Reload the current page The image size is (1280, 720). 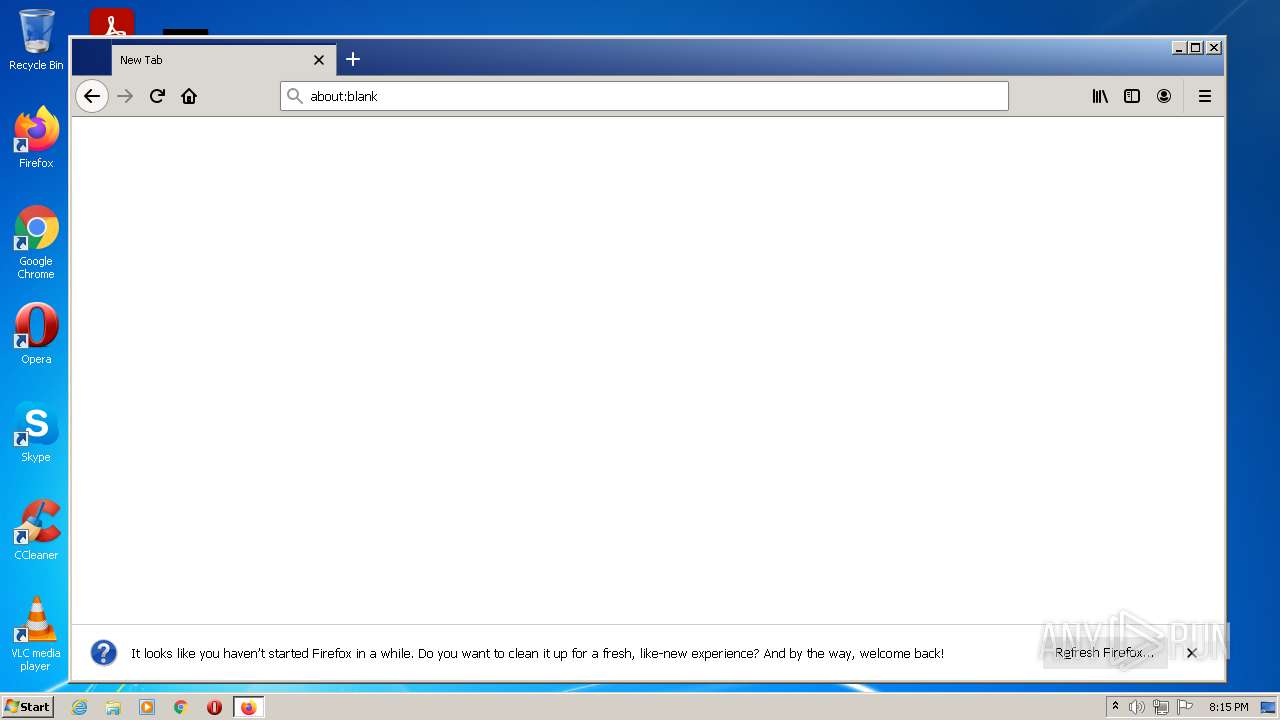point(157,96)
